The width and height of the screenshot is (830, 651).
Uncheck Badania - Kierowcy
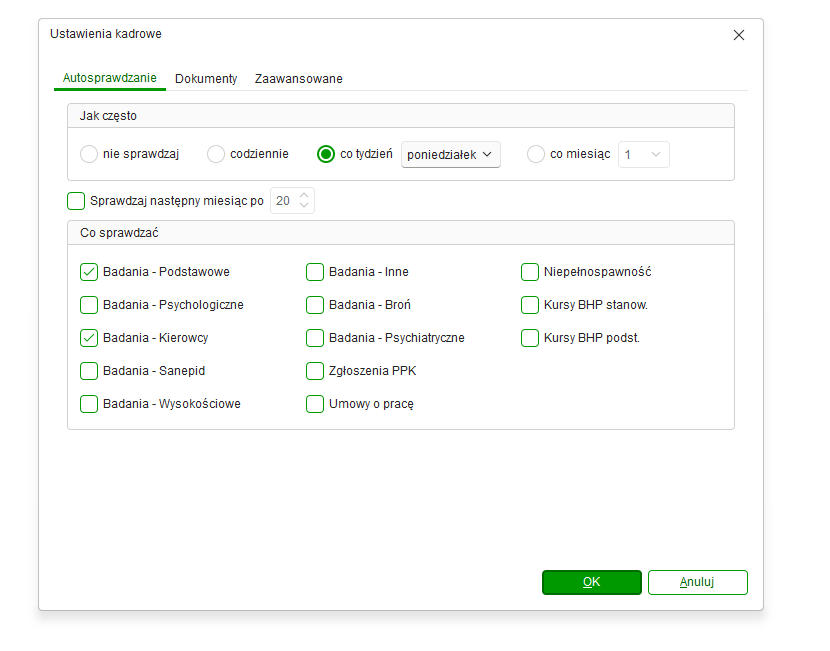pyautogui.click(x=89, y=338)
